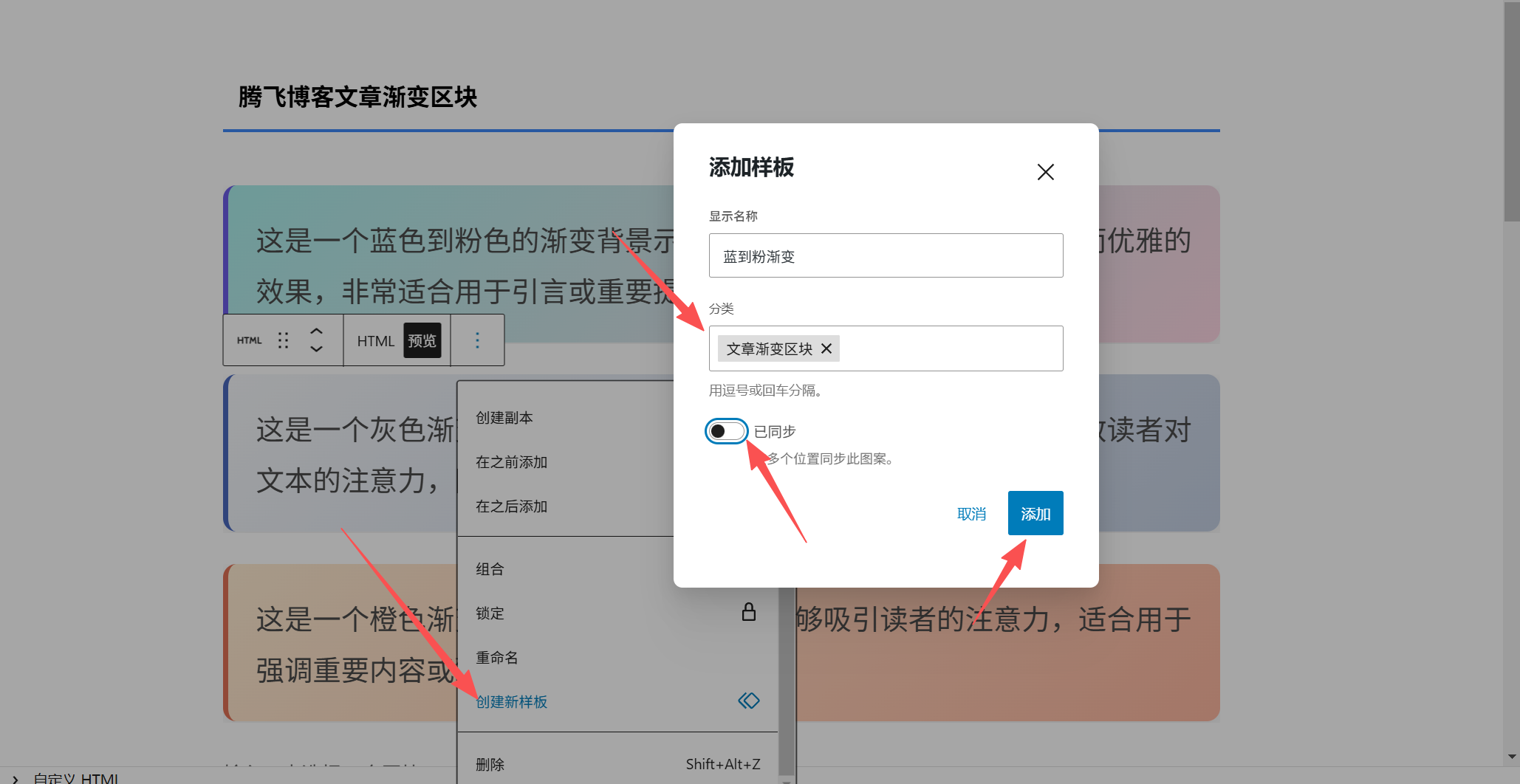Click the pattern icon beside 创建新样板

point(749,701)
